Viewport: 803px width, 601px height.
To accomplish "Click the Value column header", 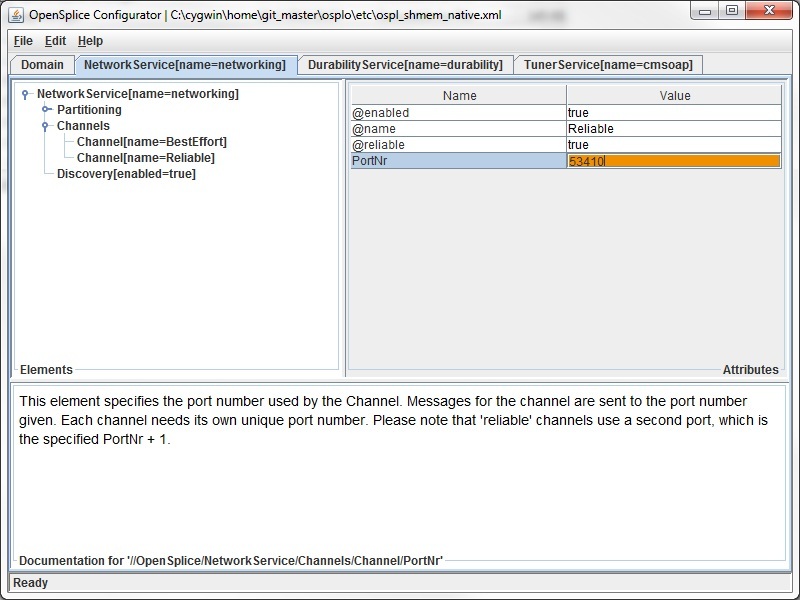I will 674,96.
